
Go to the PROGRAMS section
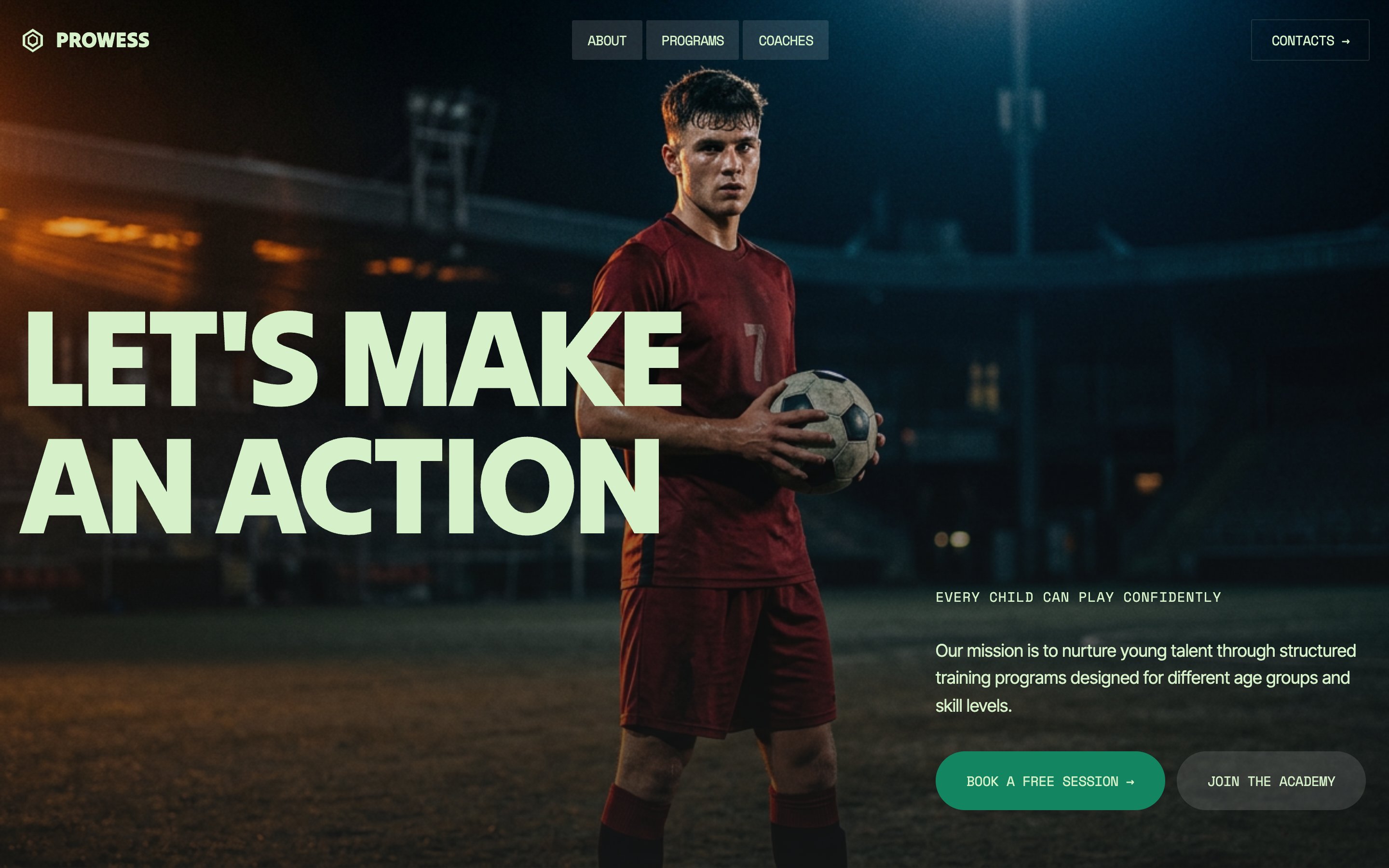tap(692, 40)
